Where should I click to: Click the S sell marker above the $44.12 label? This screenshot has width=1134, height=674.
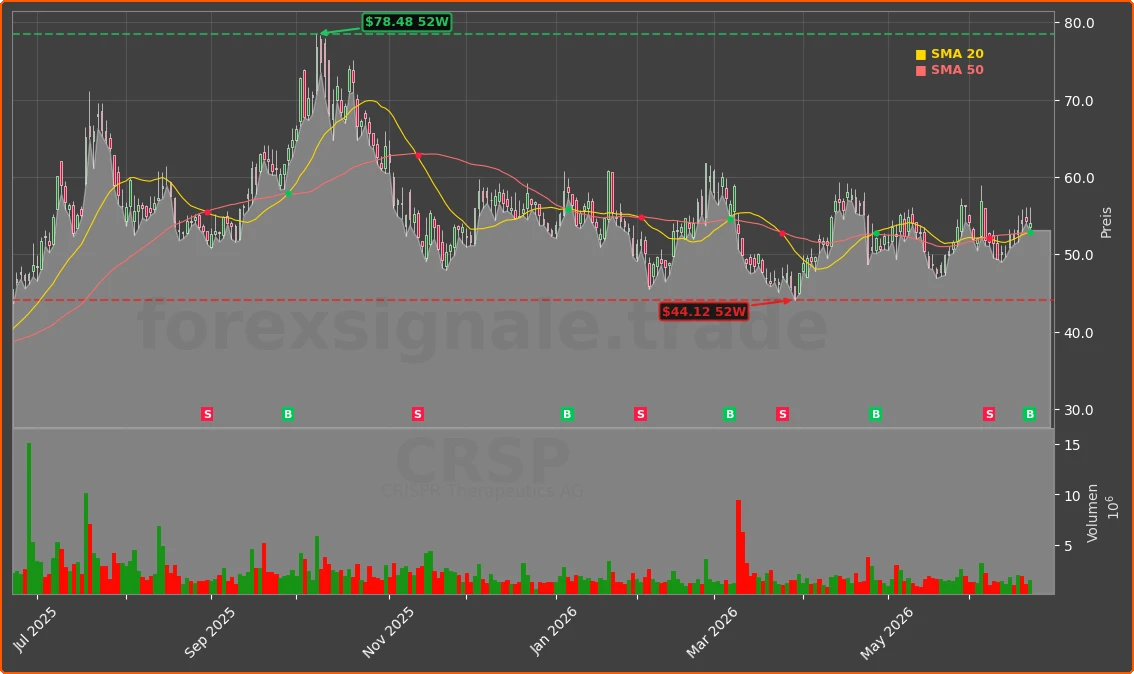pos(782,414)
